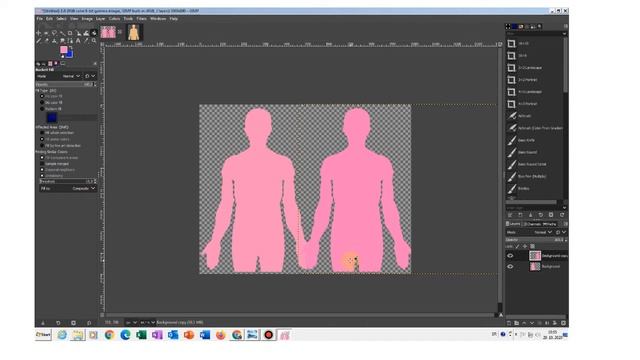Open Google Chrome from the taskbar
The height and width of the screenshot is (360, 640).
[x=109, y=335]
